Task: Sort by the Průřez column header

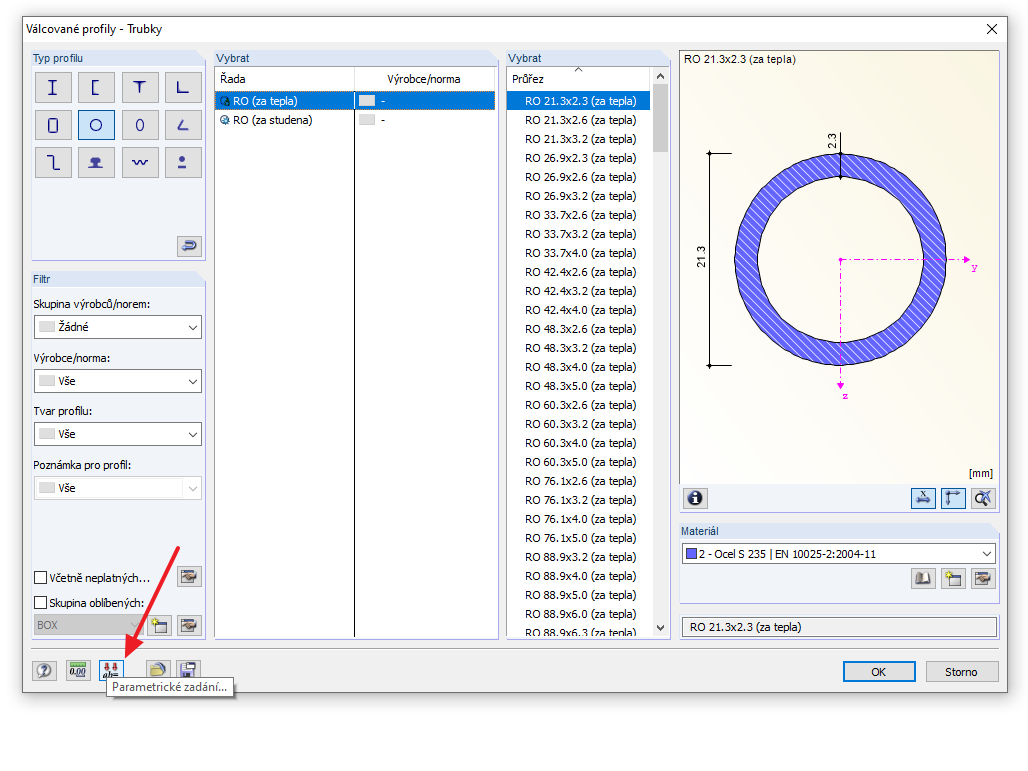Action: [x=580, y=79]
